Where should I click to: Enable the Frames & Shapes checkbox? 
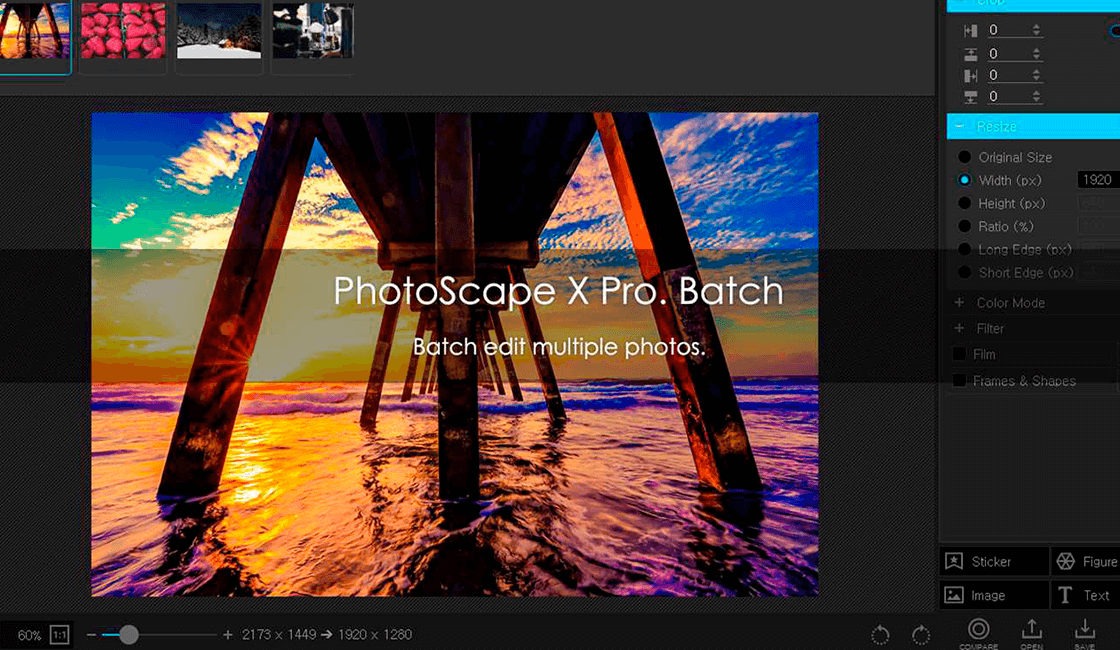pyautogui.click(x=959, y=381)
